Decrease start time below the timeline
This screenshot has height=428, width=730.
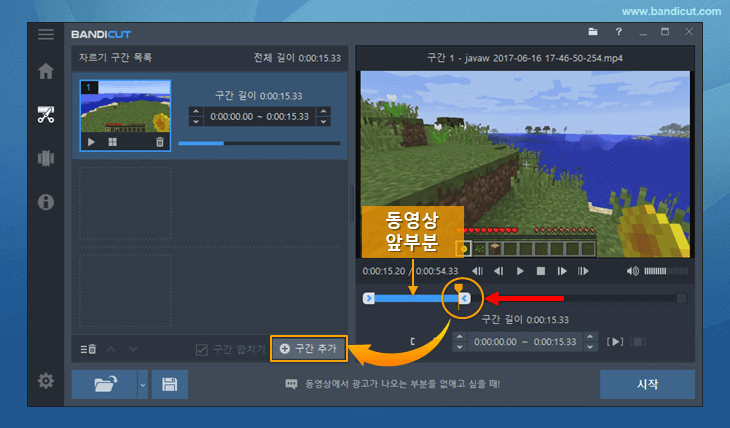coord(460,347)
